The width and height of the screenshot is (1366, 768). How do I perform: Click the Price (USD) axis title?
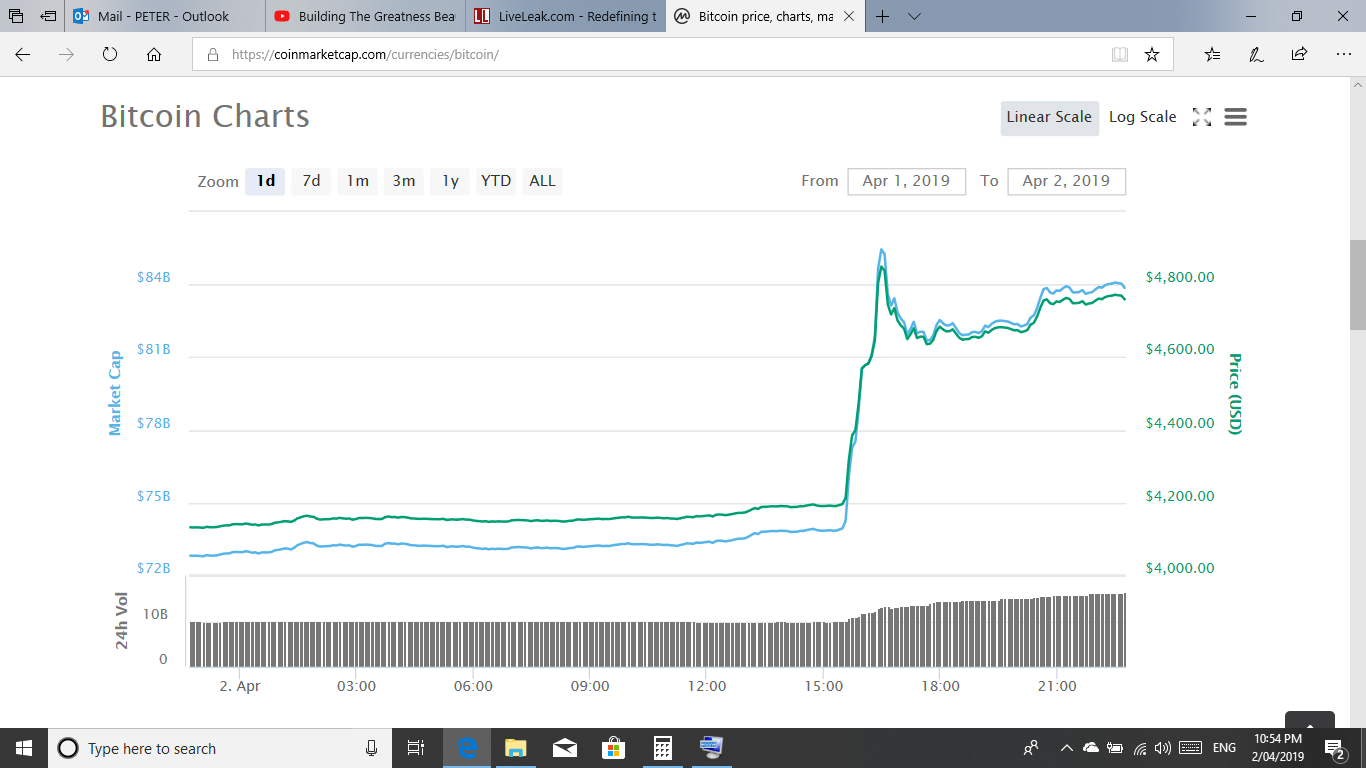[1235, 393]
